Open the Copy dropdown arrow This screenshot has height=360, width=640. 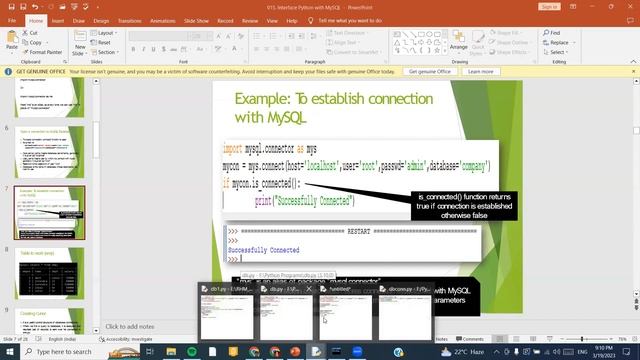(x=47, y=42)
